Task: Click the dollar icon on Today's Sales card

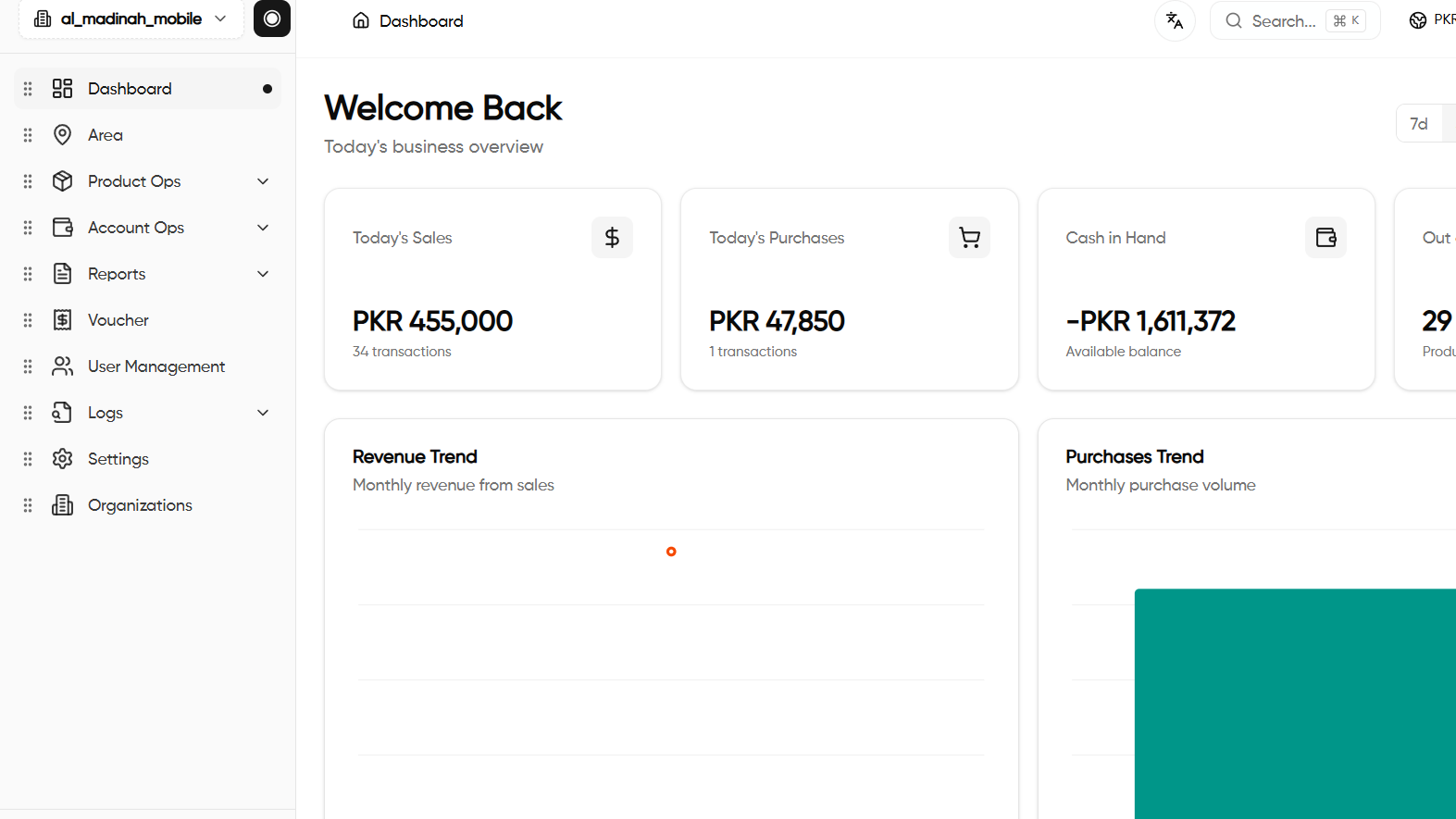Action: coord(612,238)
